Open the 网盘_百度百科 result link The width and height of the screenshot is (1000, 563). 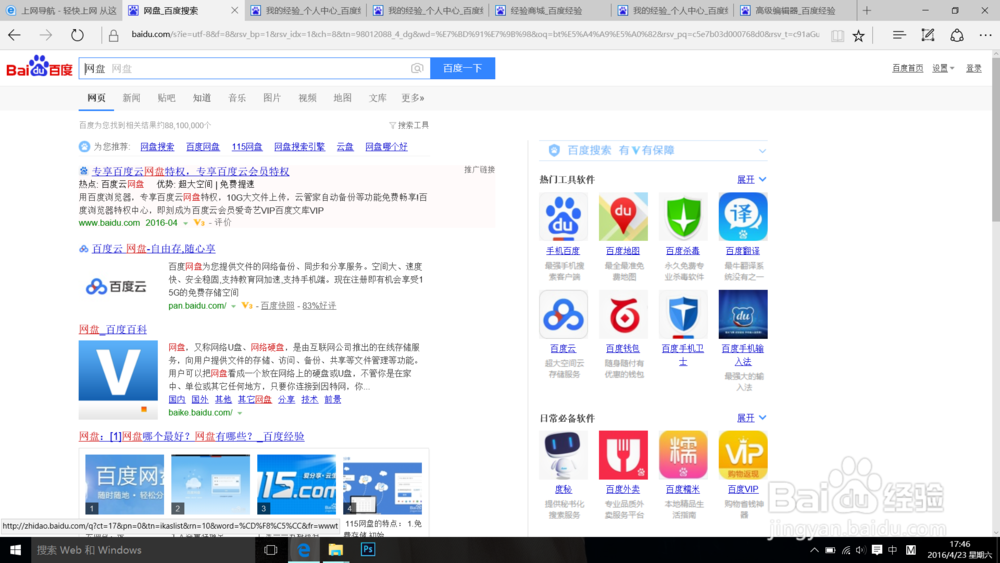(113, 330)
